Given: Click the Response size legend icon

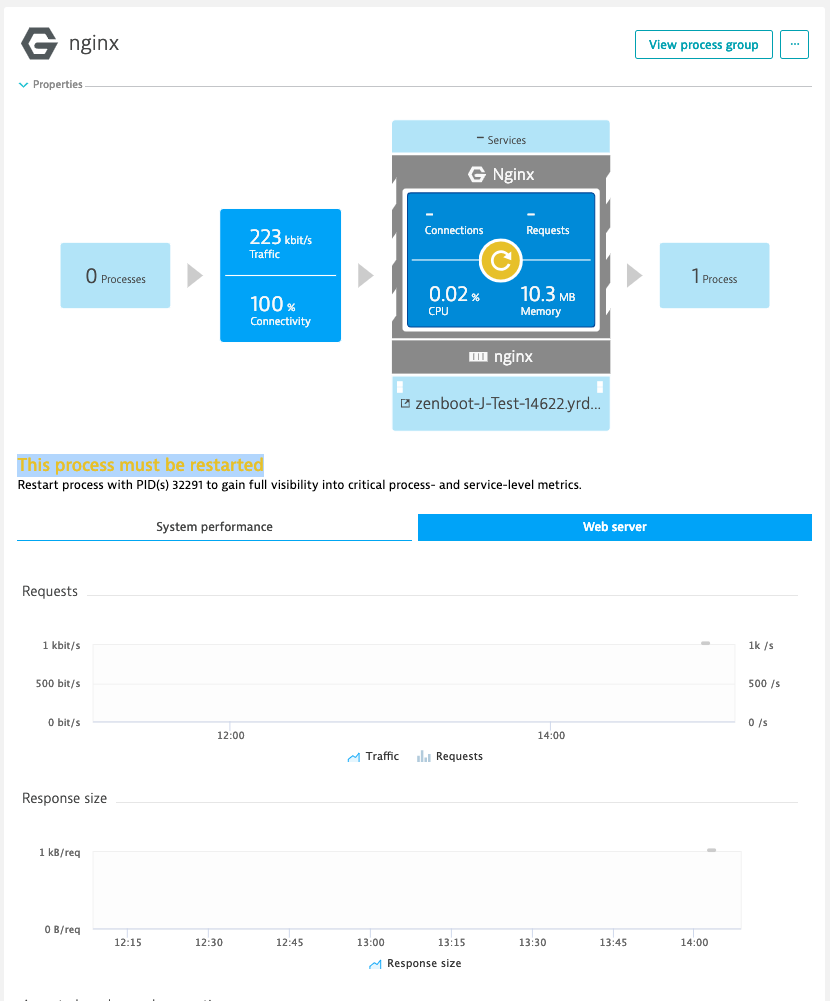Looking at the screenshot, I should [375, 964].
